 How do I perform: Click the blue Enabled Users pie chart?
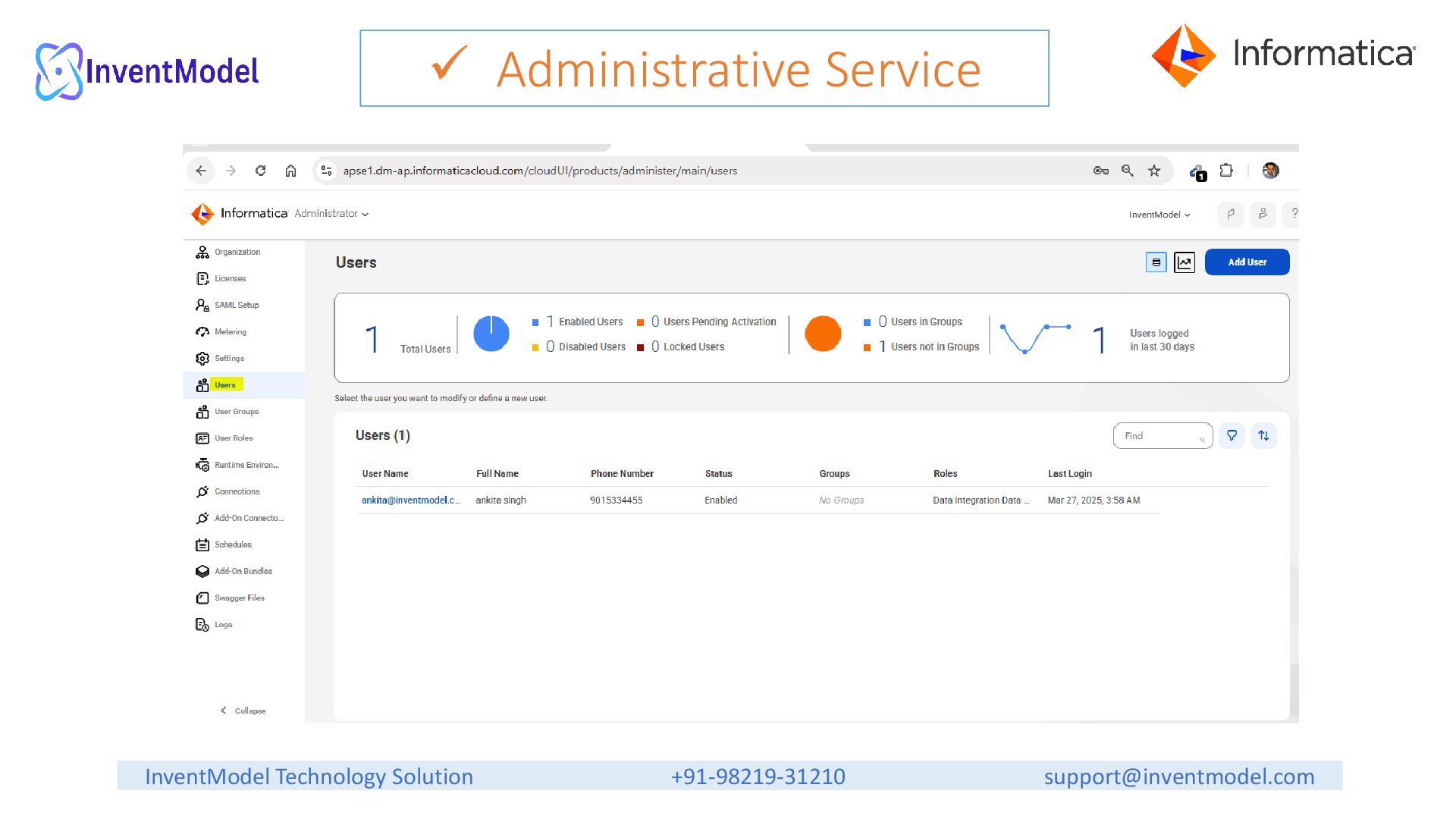pos(491,334)
